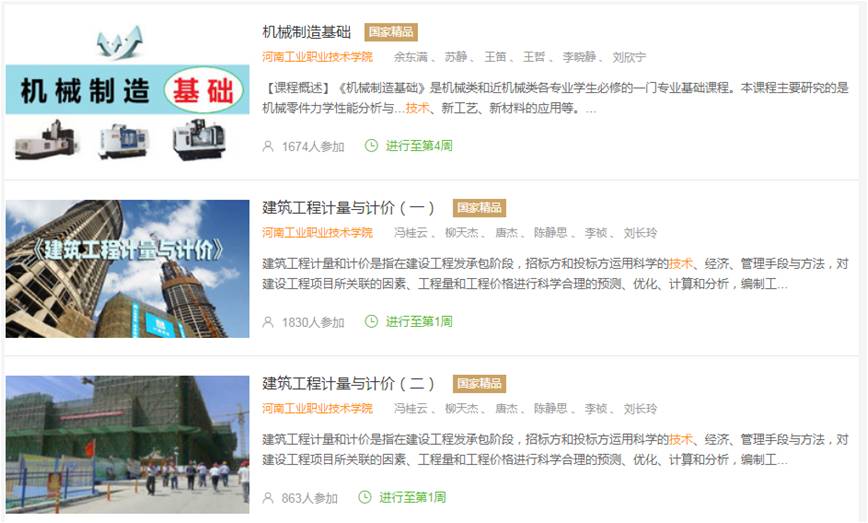Viewport: 868px width, 523px height.
Task: Click the participant icon beside 1674人参加
Action: click(x=268, y=146)
